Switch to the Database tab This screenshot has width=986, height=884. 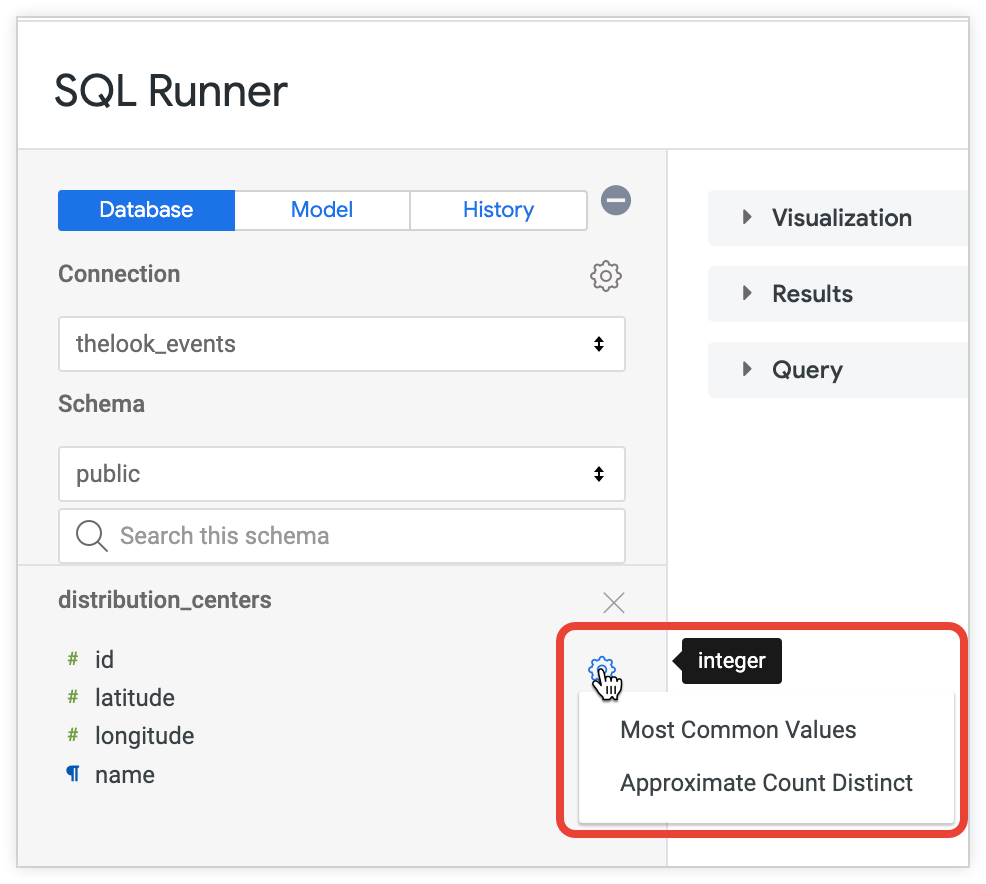[x=146, y=210]
